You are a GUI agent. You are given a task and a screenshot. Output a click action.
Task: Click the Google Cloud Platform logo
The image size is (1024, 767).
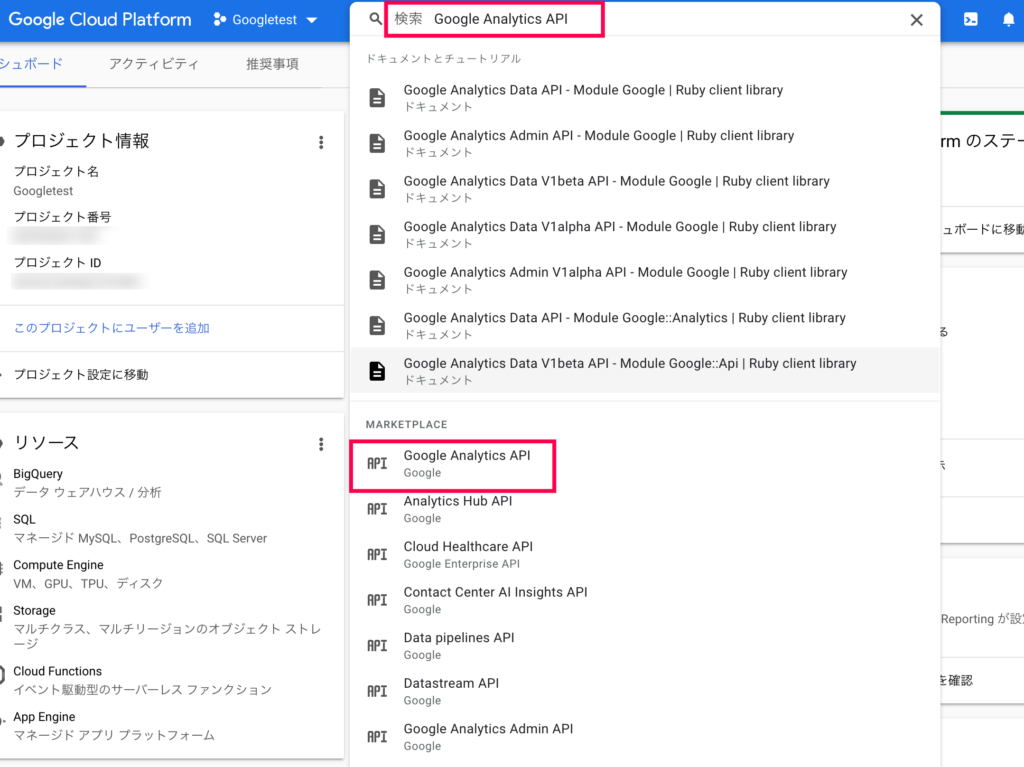[x=100, y=20]
